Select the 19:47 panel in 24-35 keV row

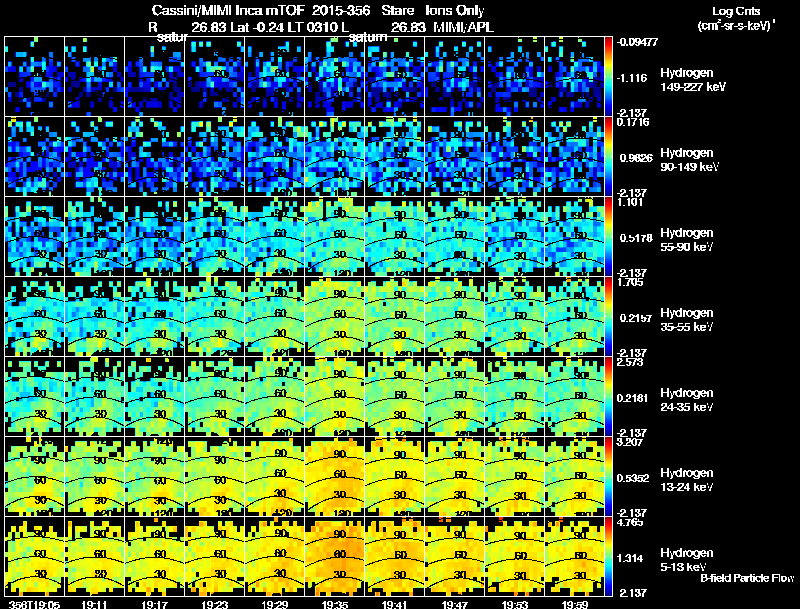(x=455, y=396)
